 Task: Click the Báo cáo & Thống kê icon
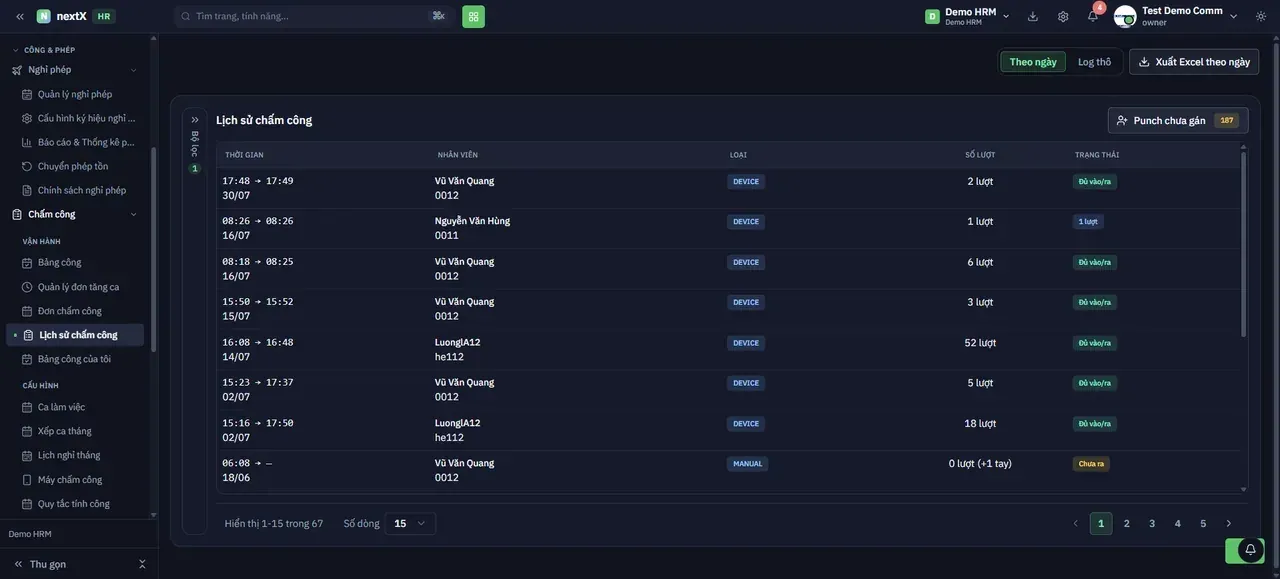pos(27,142)
